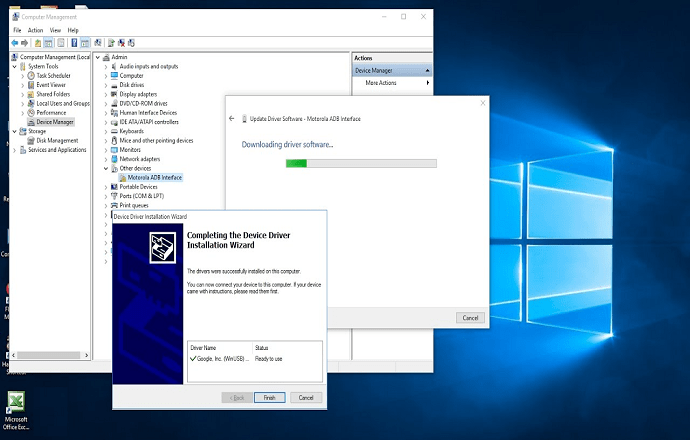Click Cancel in Device Driver Installation Wizard
Screen dimensions: 690x440
[306, 397]
